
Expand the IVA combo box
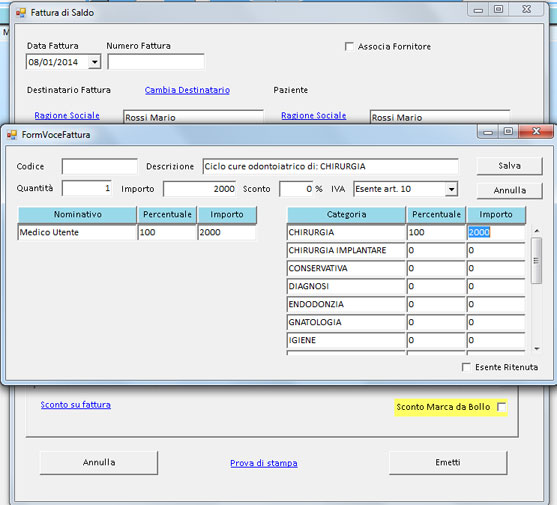point(451,189)
